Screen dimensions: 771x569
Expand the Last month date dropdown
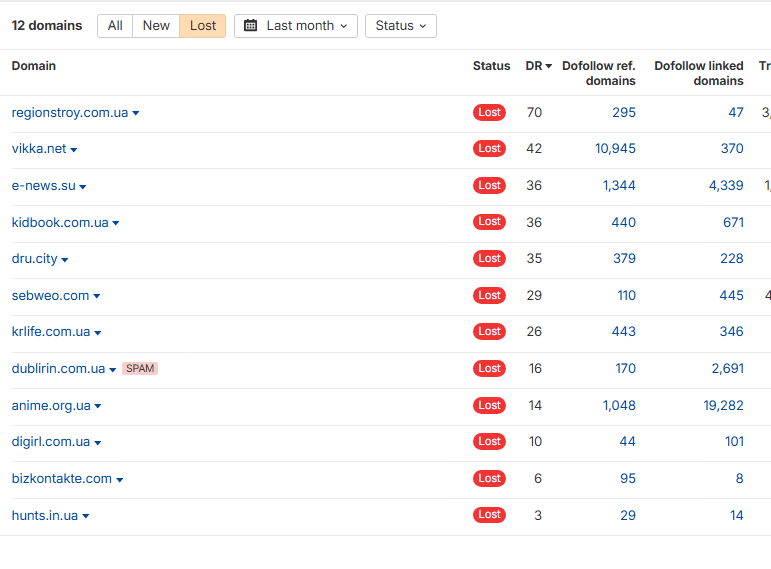[x=296, y=26]
